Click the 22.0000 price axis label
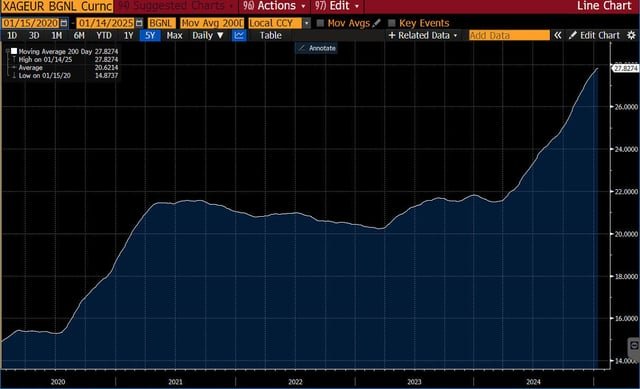 pos(626,191)
